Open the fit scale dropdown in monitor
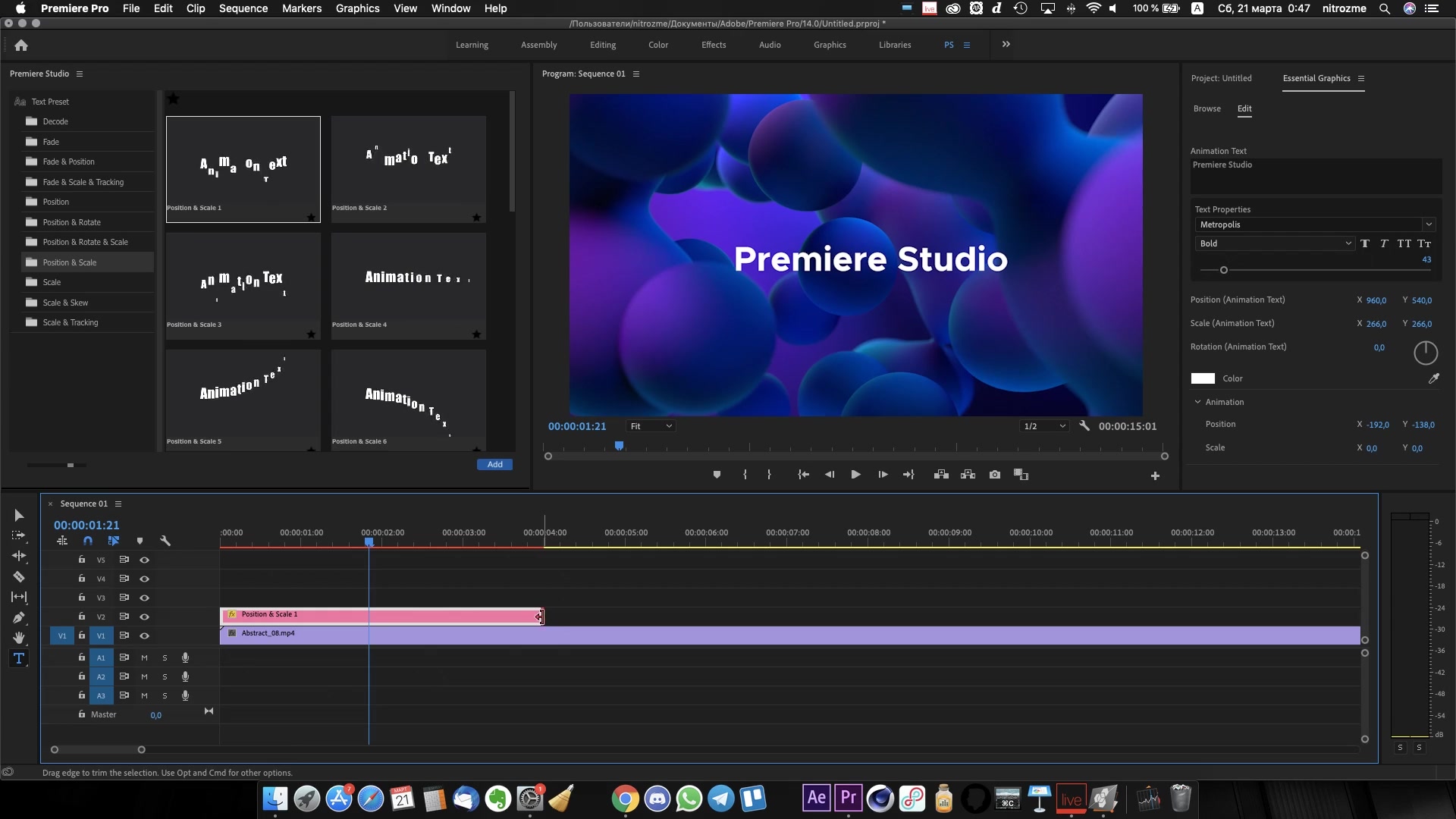This screenshot has height=819, width=1456. [649, 425]
